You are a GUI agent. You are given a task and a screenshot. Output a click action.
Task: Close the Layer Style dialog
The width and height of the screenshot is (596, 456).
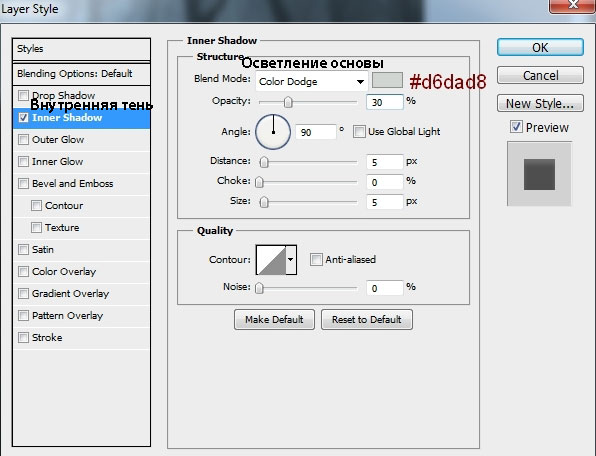(572, 5)
